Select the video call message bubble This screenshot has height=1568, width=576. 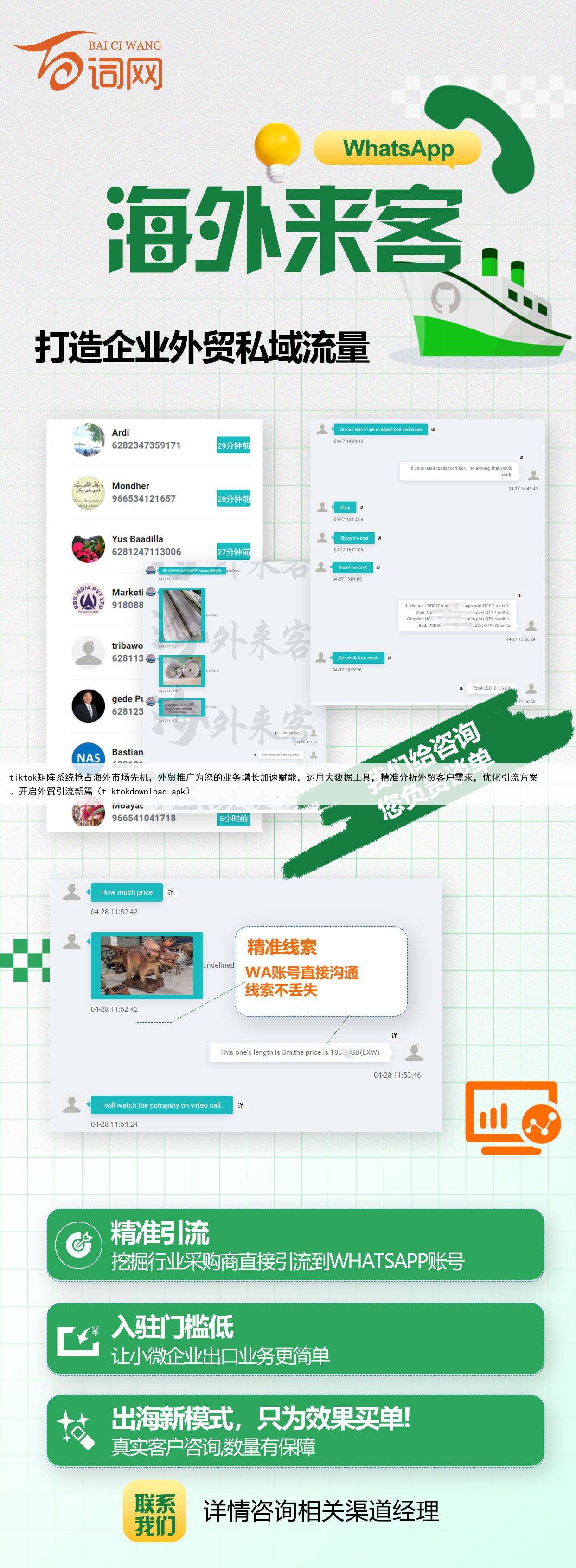tap(161, 1105)
